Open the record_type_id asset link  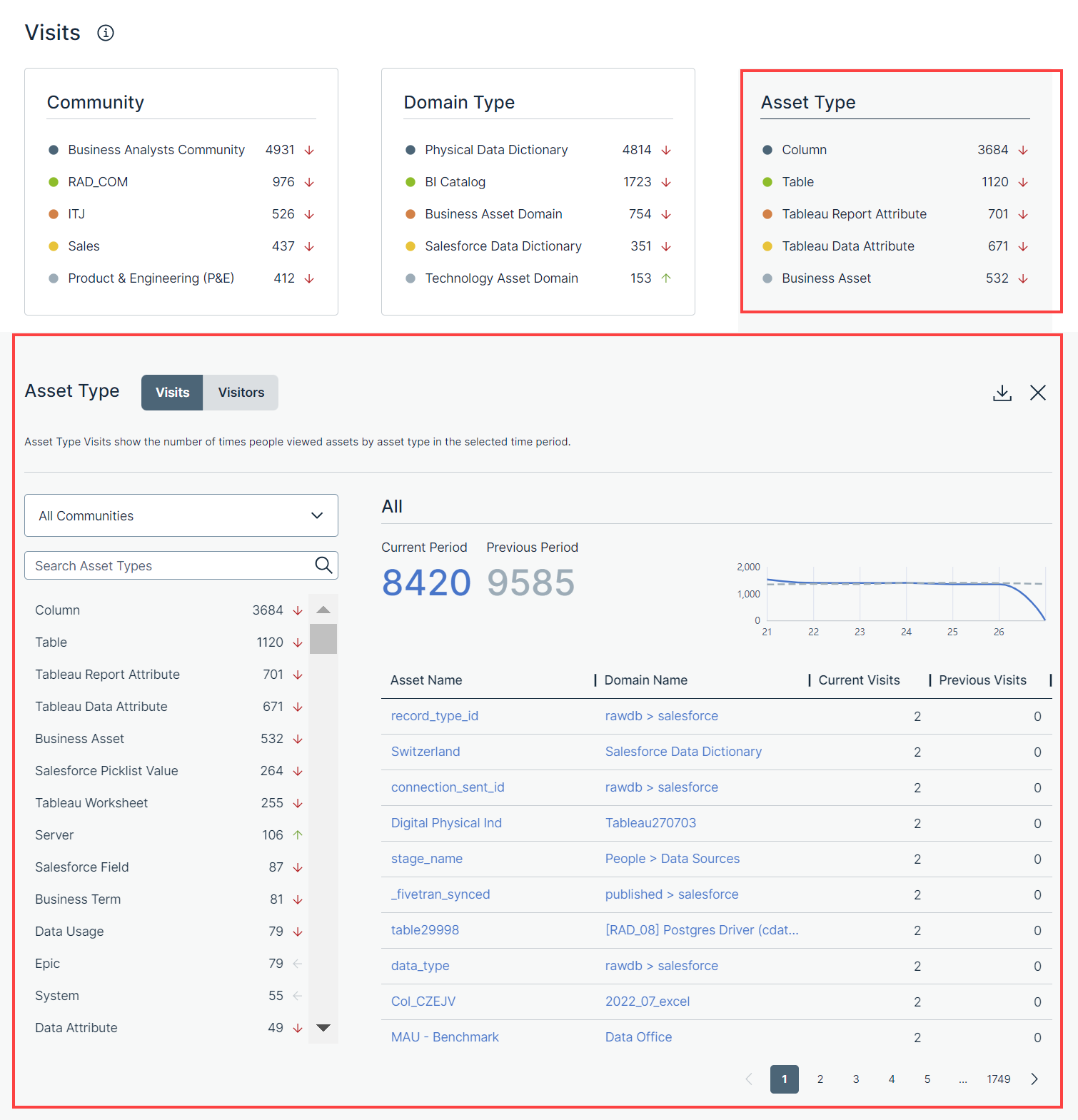(434, 716)
